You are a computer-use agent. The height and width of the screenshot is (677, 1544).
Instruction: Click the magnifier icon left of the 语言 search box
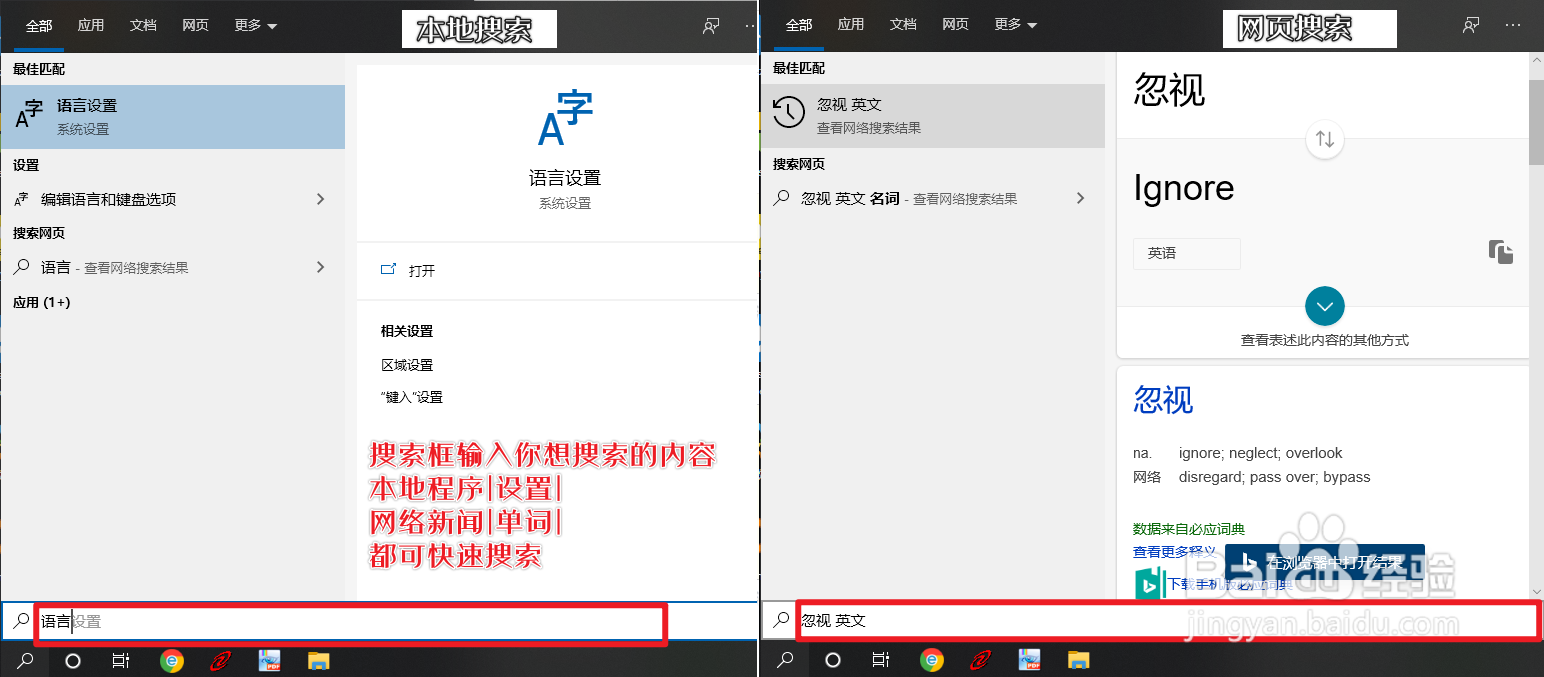(x=21, y=621)
